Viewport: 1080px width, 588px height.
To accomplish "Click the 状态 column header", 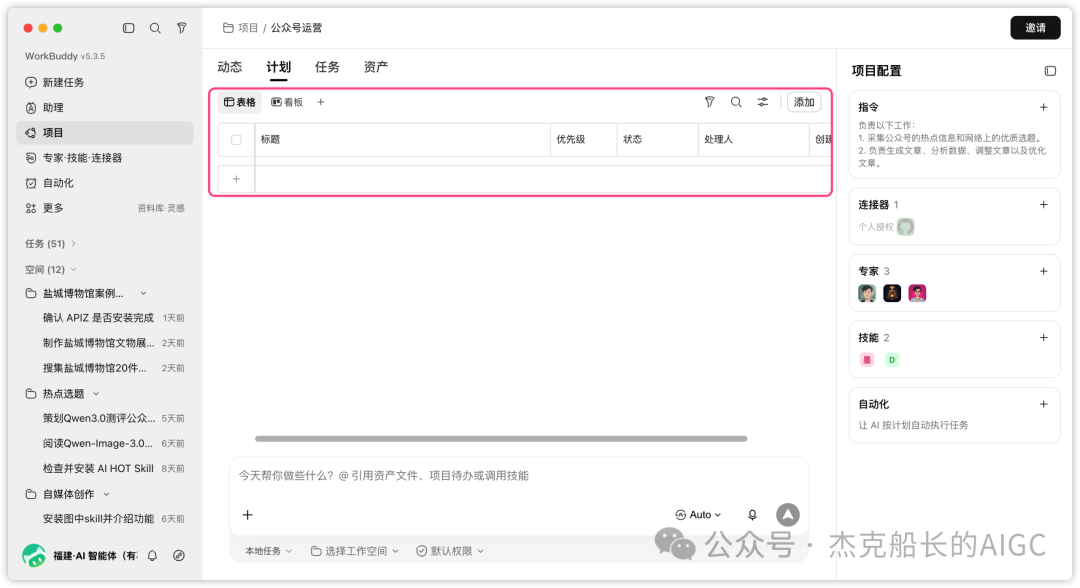I will pyautogui.click(x=657, y=140).
